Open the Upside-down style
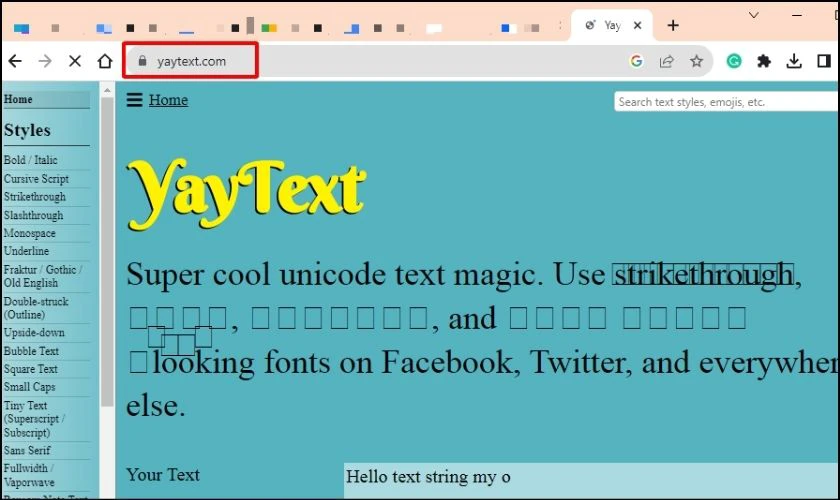Screen dimensions: 840x500 point(34,332)
